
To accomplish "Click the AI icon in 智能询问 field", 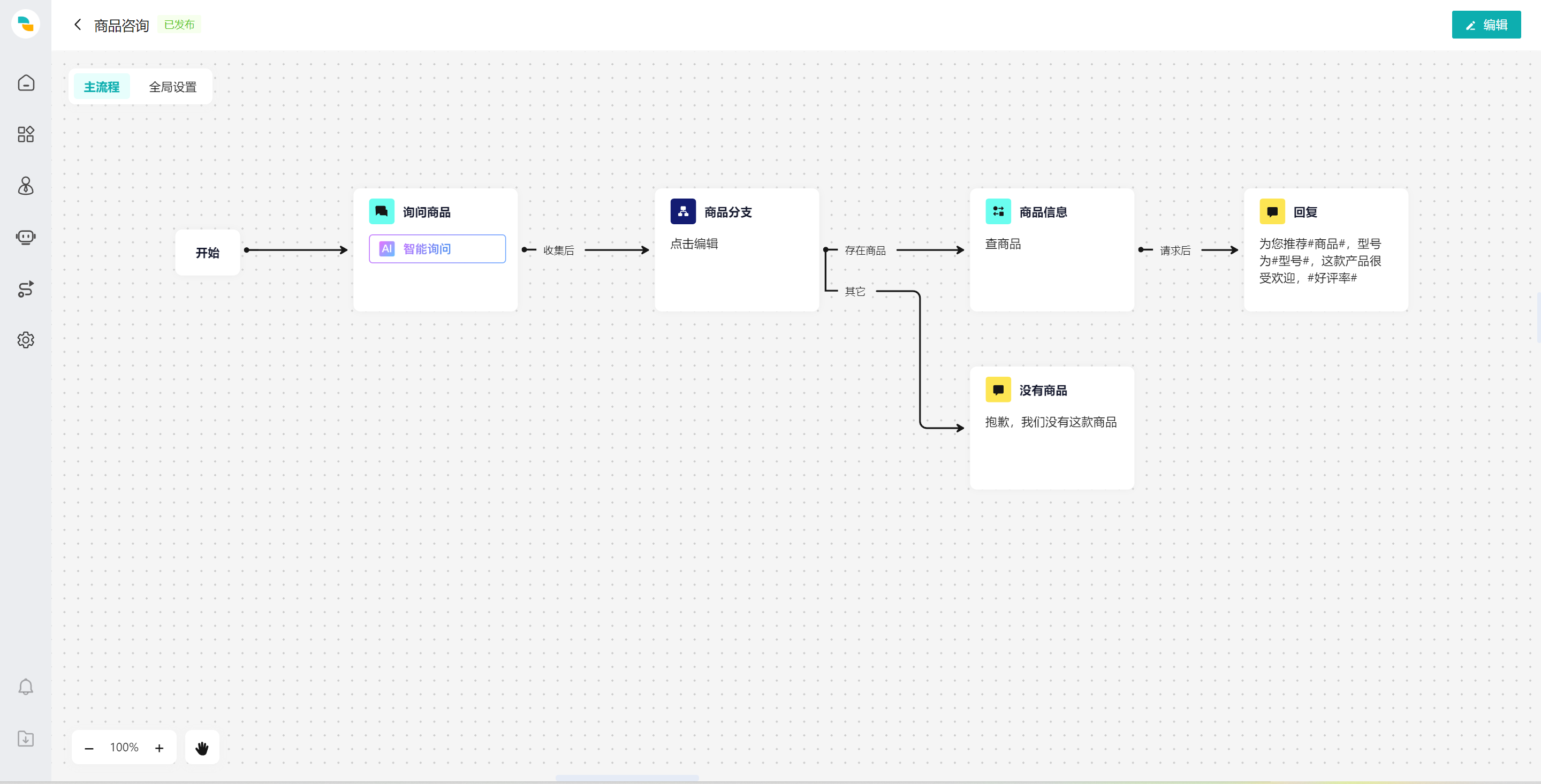I will coord(387,249).
